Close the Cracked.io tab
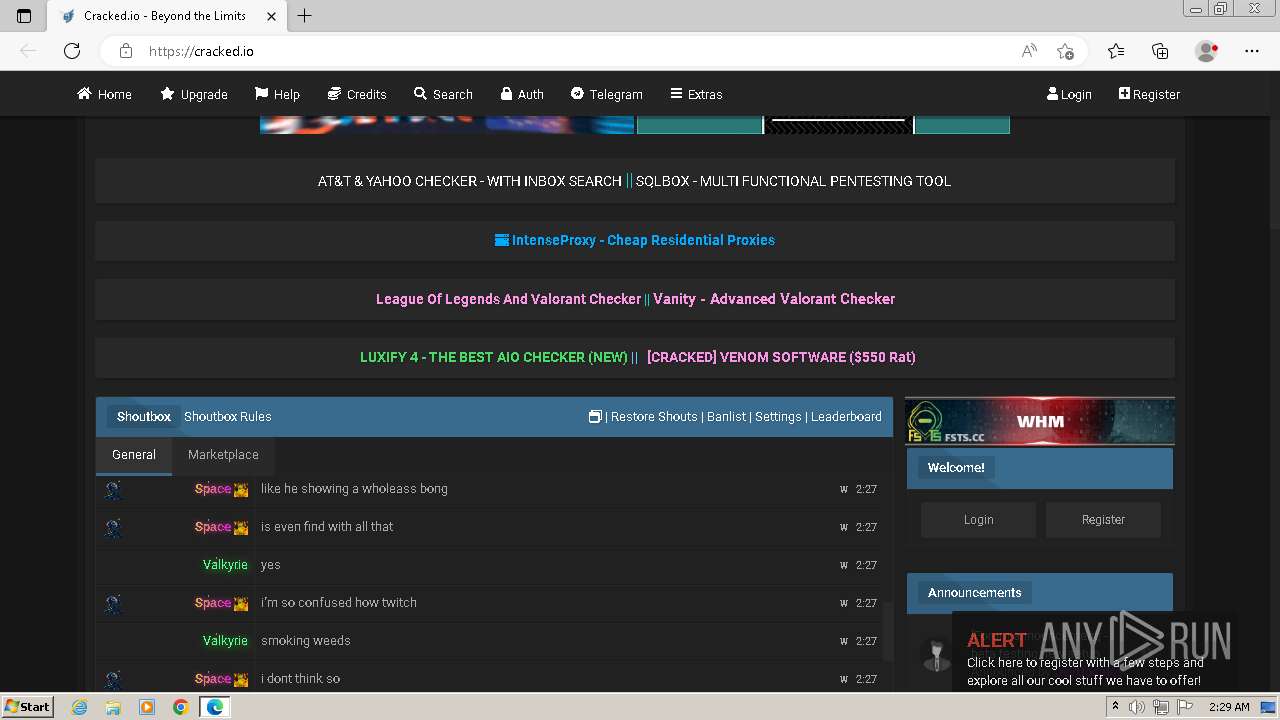This screenshot has height=720, width=1280. pyautogui.click(x=271, y=16)
